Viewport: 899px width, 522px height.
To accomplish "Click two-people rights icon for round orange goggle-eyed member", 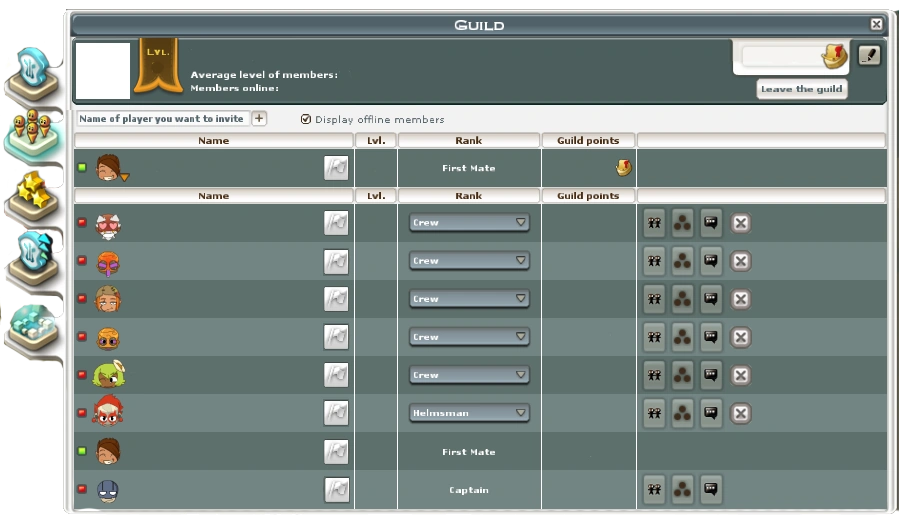I will click(654, 337).
